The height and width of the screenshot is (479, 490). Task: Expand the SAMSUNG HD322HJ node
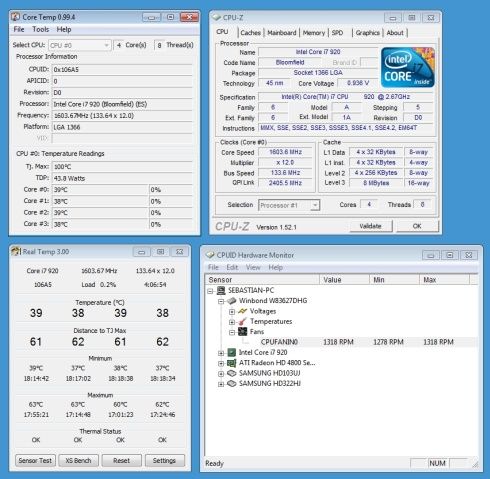(x=221, y=384)
